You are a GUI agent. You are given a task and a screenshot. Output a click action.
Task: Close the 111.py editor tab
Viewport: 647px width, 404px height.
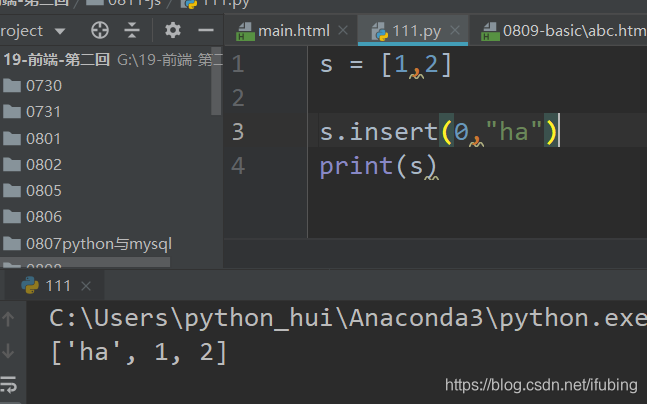pyautogui.click(x=455, y=30)
